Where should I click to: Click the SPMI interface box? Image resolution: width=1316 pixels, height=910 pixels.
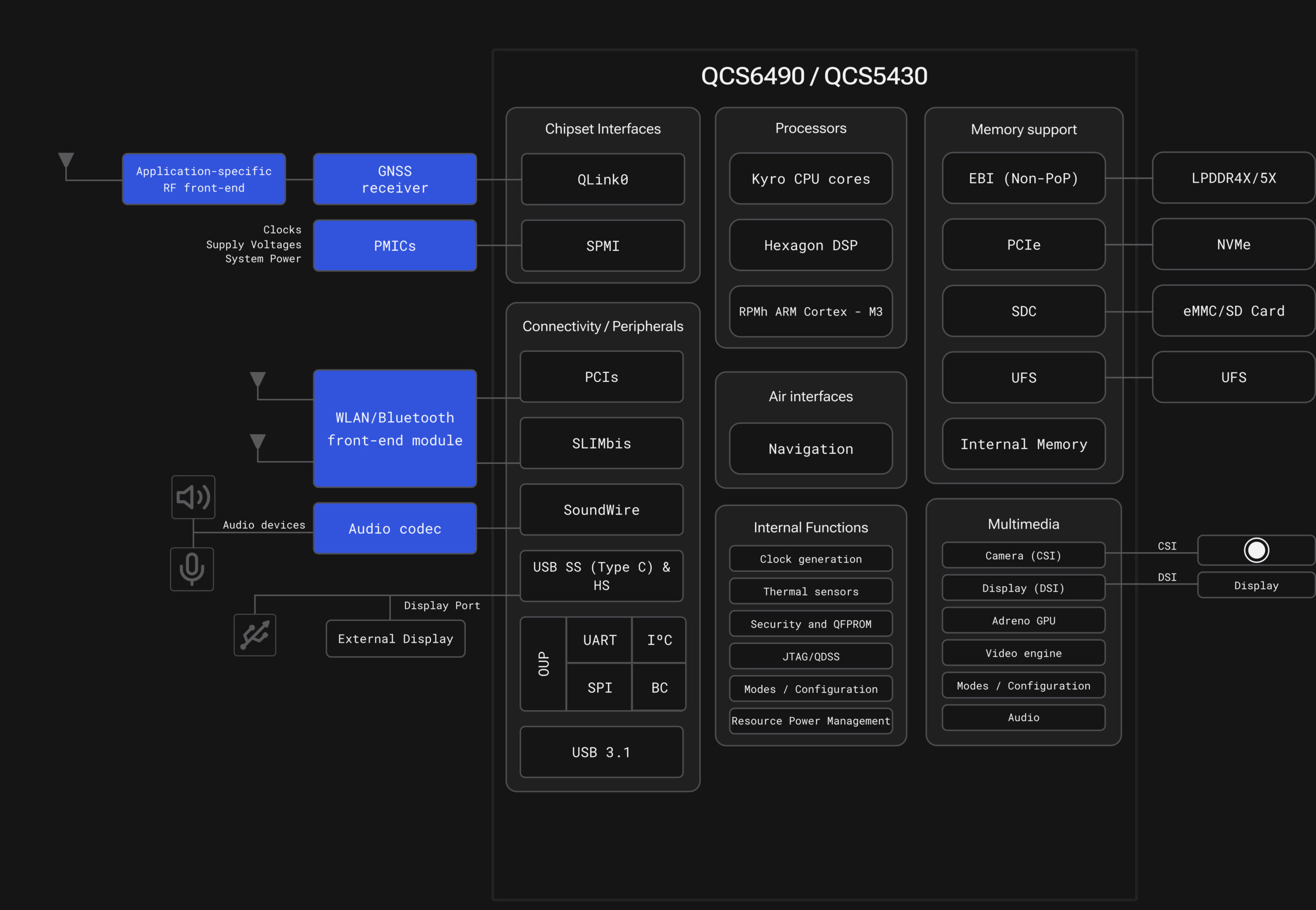(x=603, y=246)
